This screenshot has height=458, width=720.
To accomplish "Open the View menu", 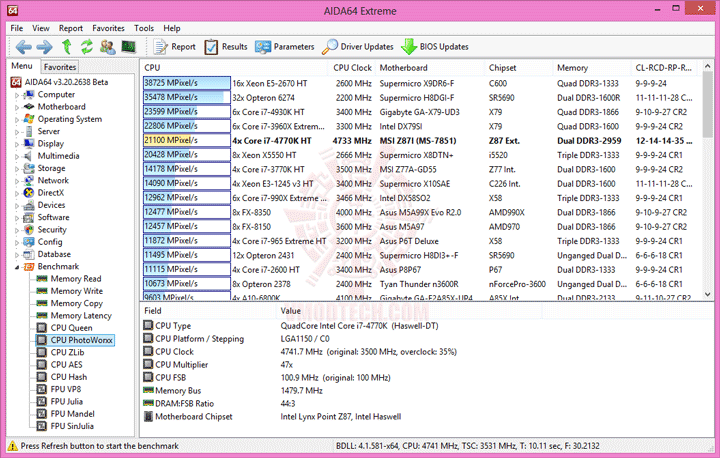I will pyautogui.click(x=40, y=28).
